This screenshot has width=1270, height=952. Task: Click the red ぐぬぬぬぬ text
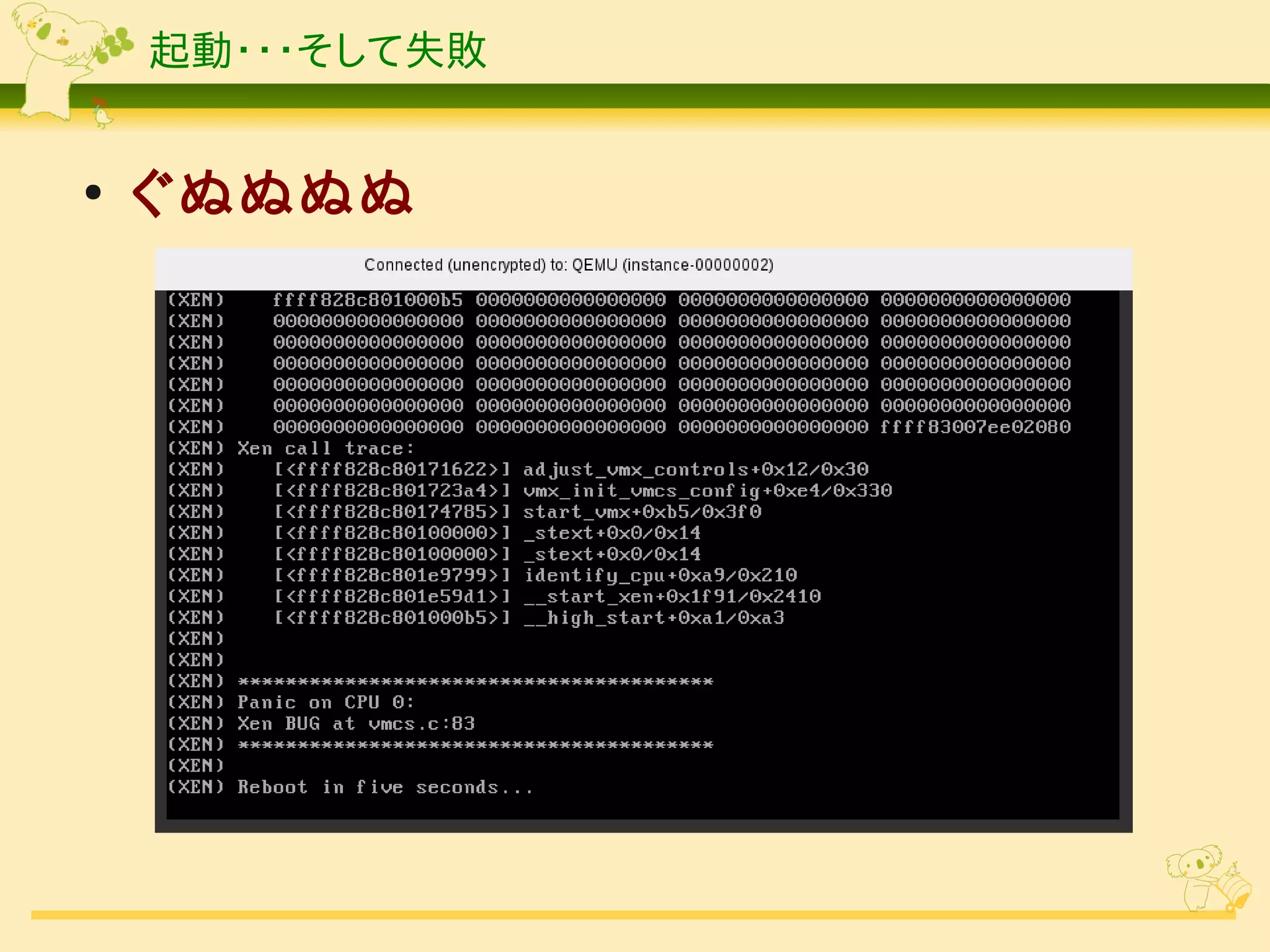coord(272,193)
